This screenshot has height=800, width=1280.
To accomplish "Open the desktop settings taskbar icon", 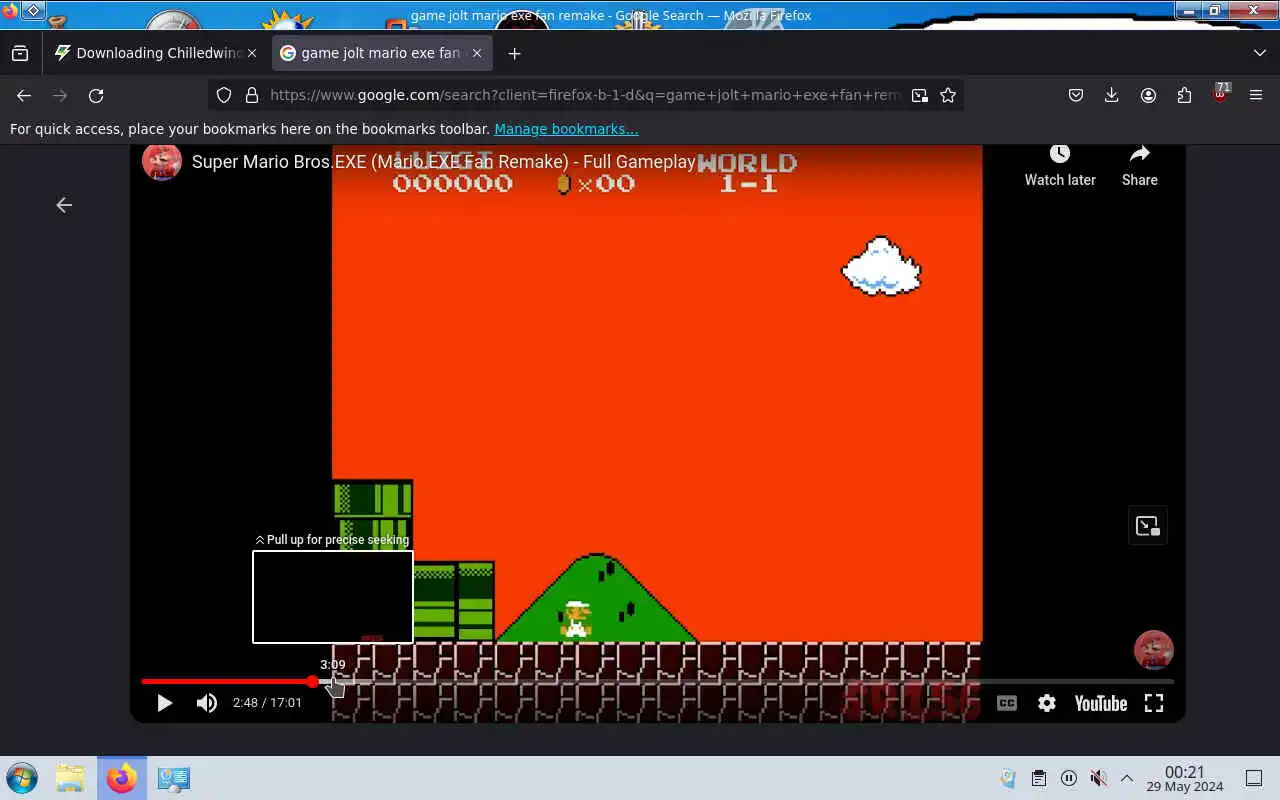I will tap(174, 778).
